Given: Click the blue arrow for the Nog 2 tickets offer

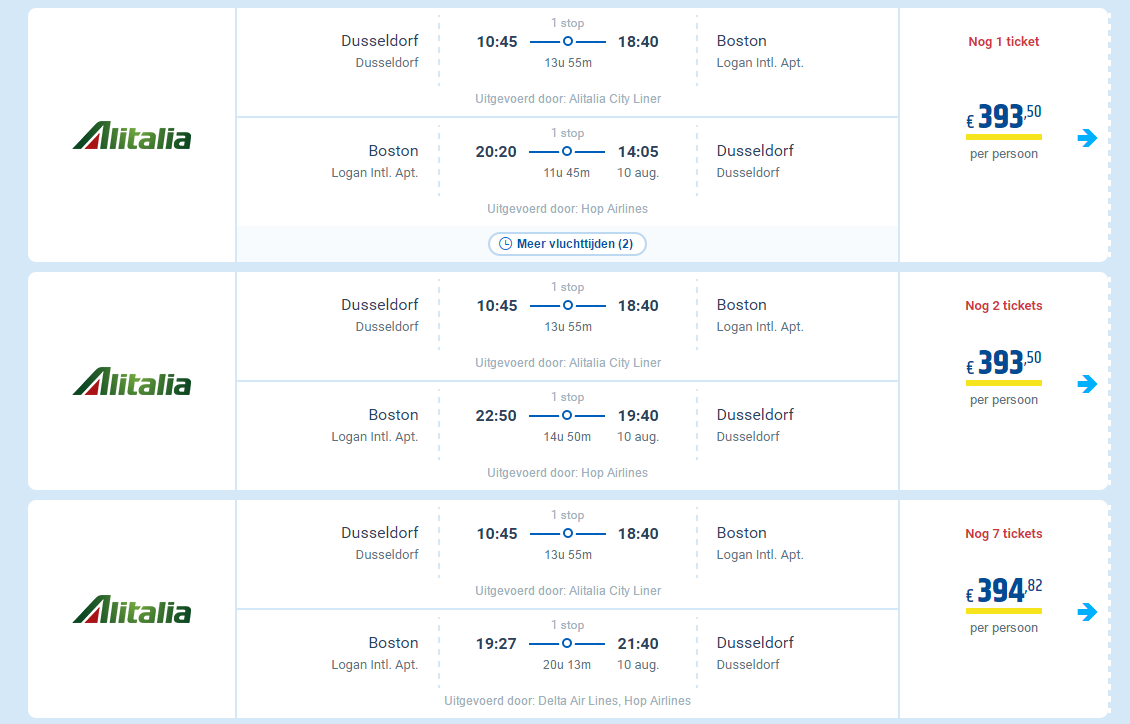Looking at the screenshot, I should tap(1087, 384).
